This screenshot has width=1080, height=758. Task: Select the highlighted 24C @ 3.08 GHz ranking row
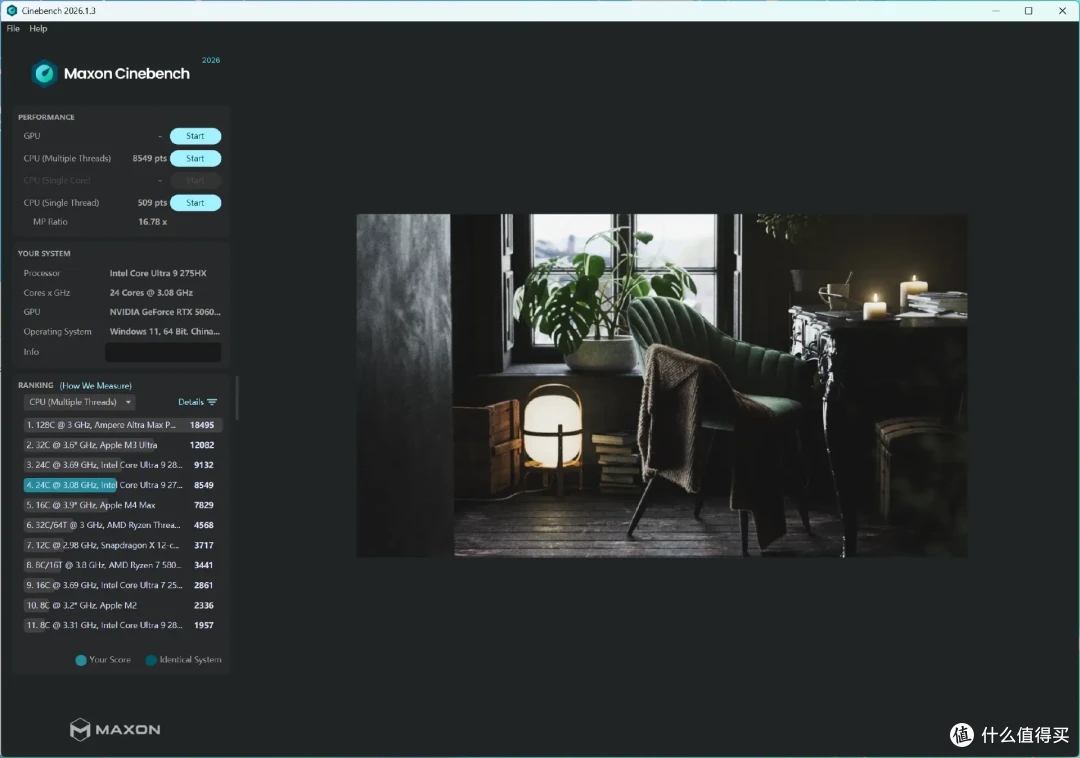click(x=121, y=485)
